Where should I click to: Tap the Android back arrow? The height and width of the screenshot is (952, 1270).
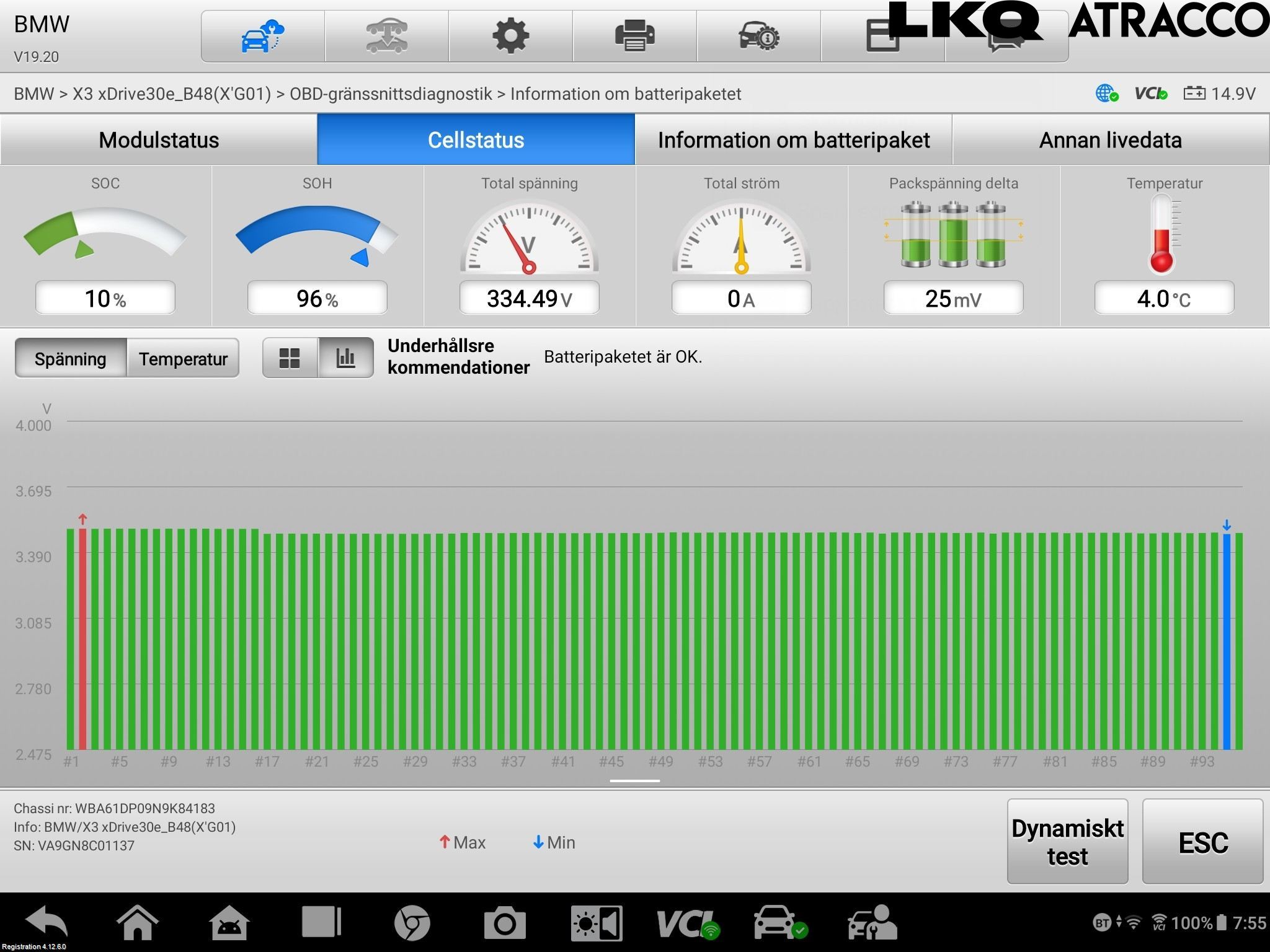(47, 922)
